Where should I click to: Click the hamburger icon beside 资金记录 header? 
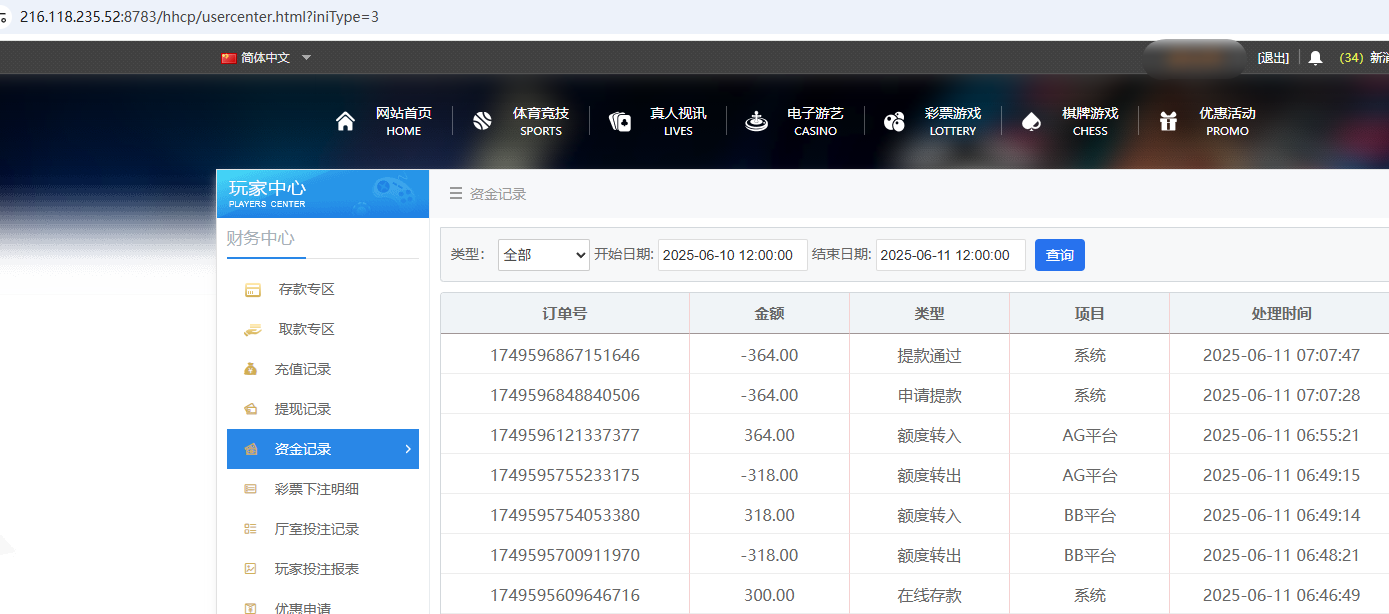(x=455, y=194)
